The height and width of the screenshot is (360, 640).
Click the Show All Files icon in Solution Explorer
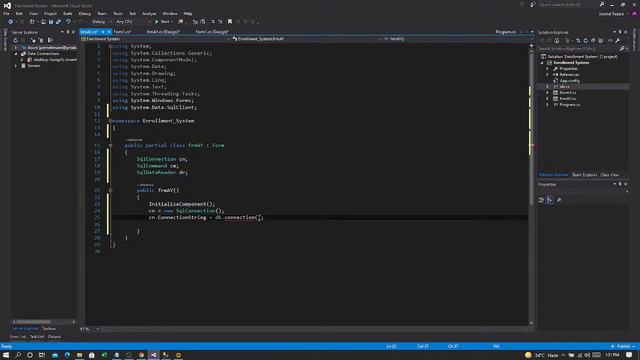600,40
